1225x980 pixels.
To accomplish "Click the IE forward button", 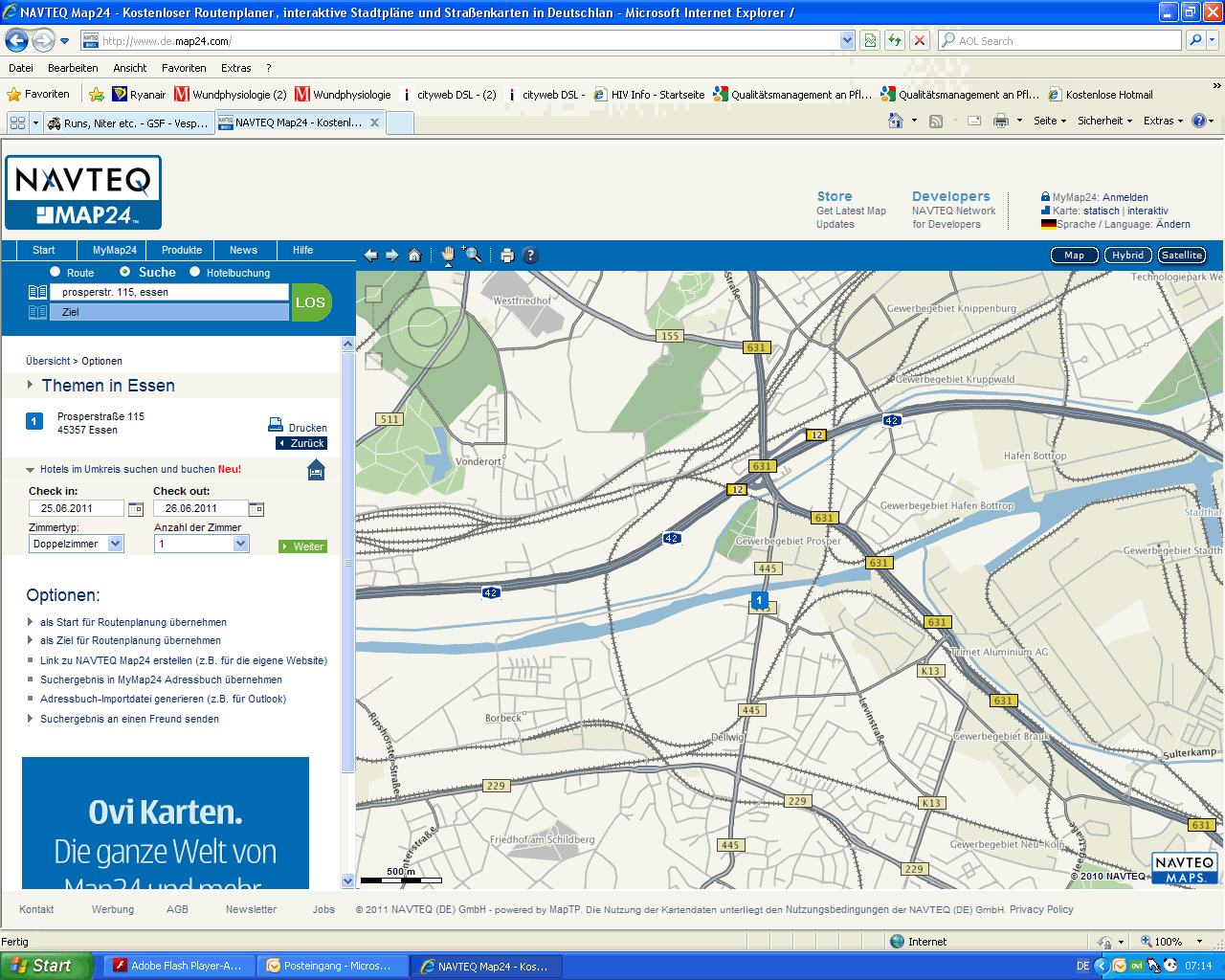I will 43,40.
